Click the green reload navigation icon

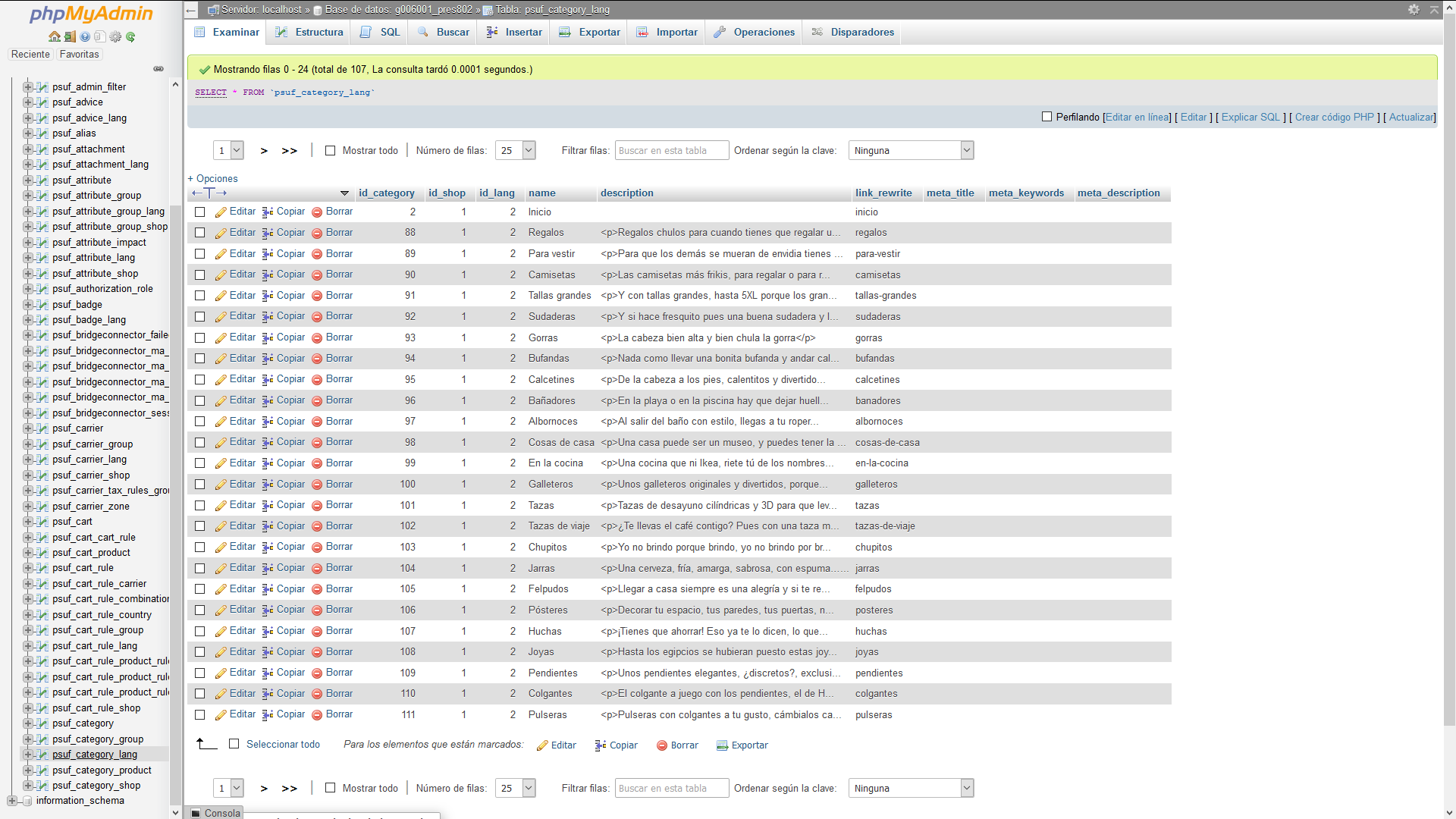(x=130, y=36)
